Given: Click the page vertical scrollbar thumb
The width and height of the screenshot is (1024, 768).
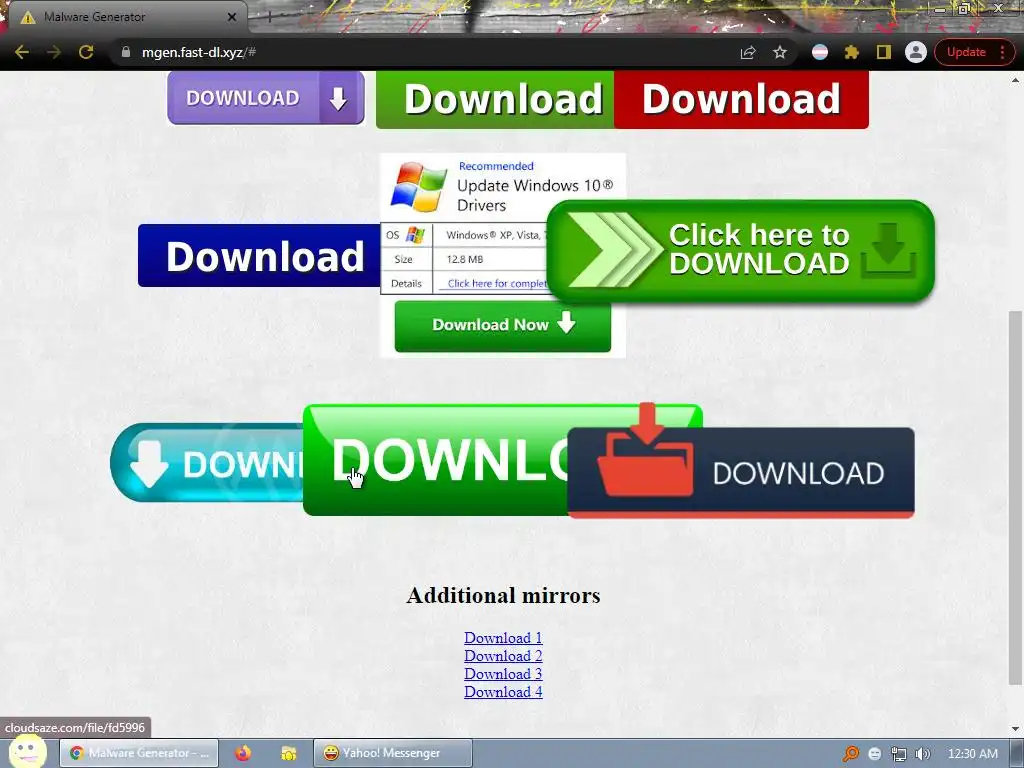Looking at the screenshot, I should click(x=1016, y=498).
